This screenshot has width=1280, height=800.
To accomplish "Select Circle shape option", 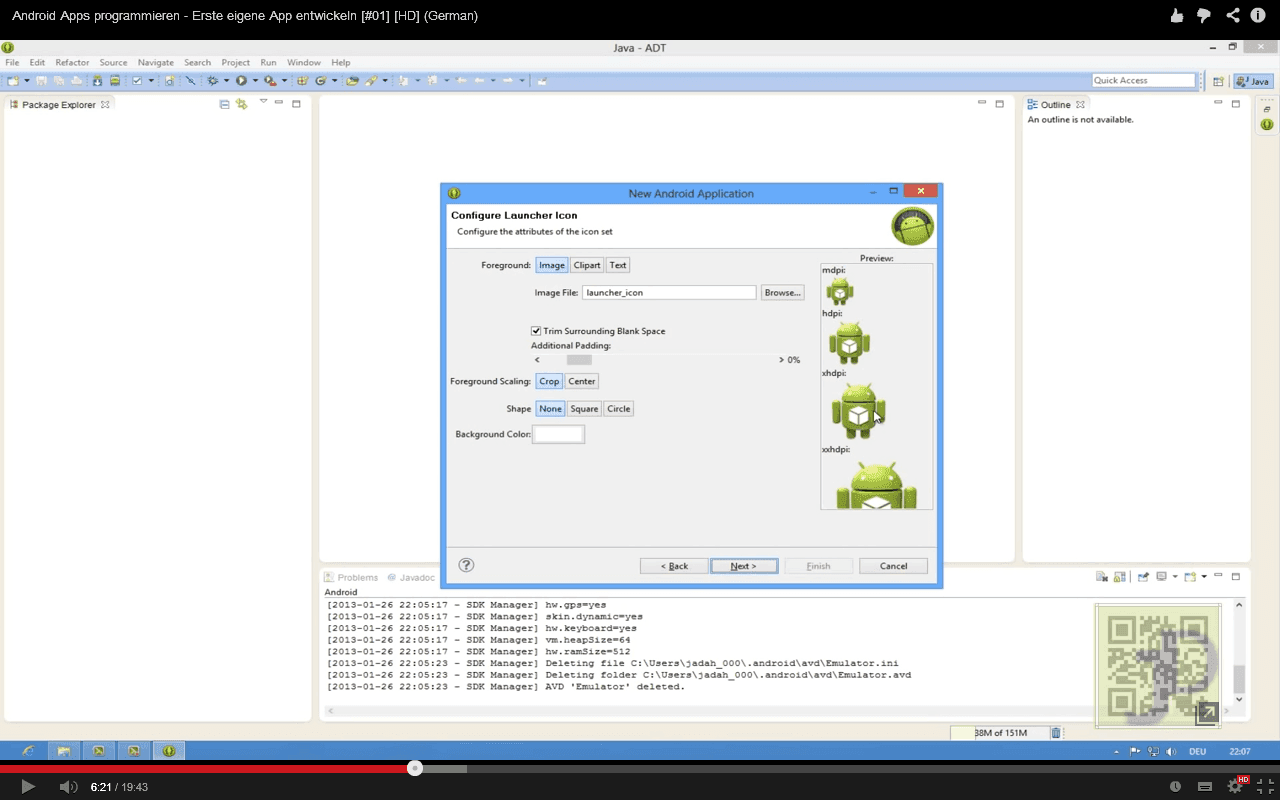I will point(619,409).
